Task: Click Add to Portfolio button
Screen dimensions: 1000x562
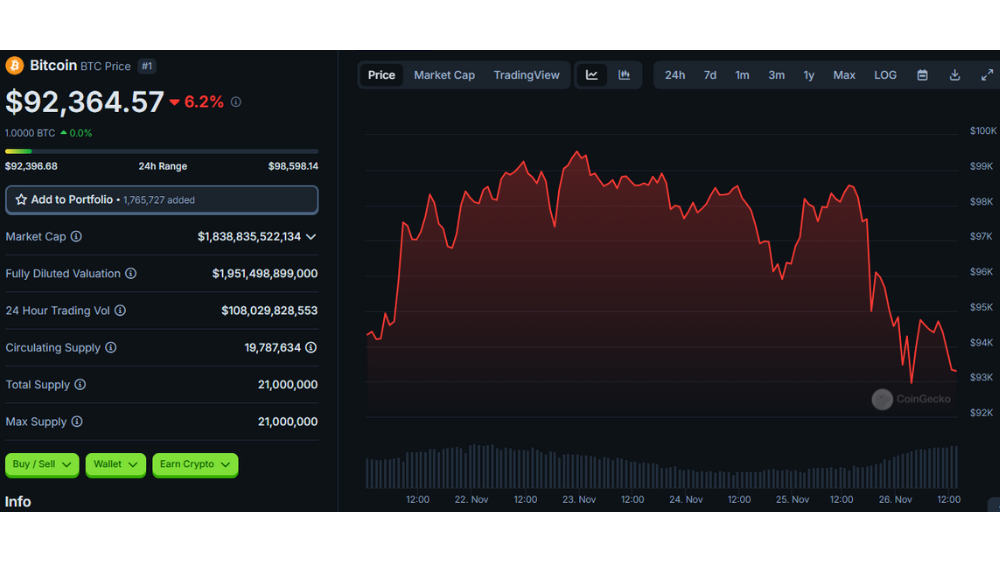Action: [x=162, y=200]
